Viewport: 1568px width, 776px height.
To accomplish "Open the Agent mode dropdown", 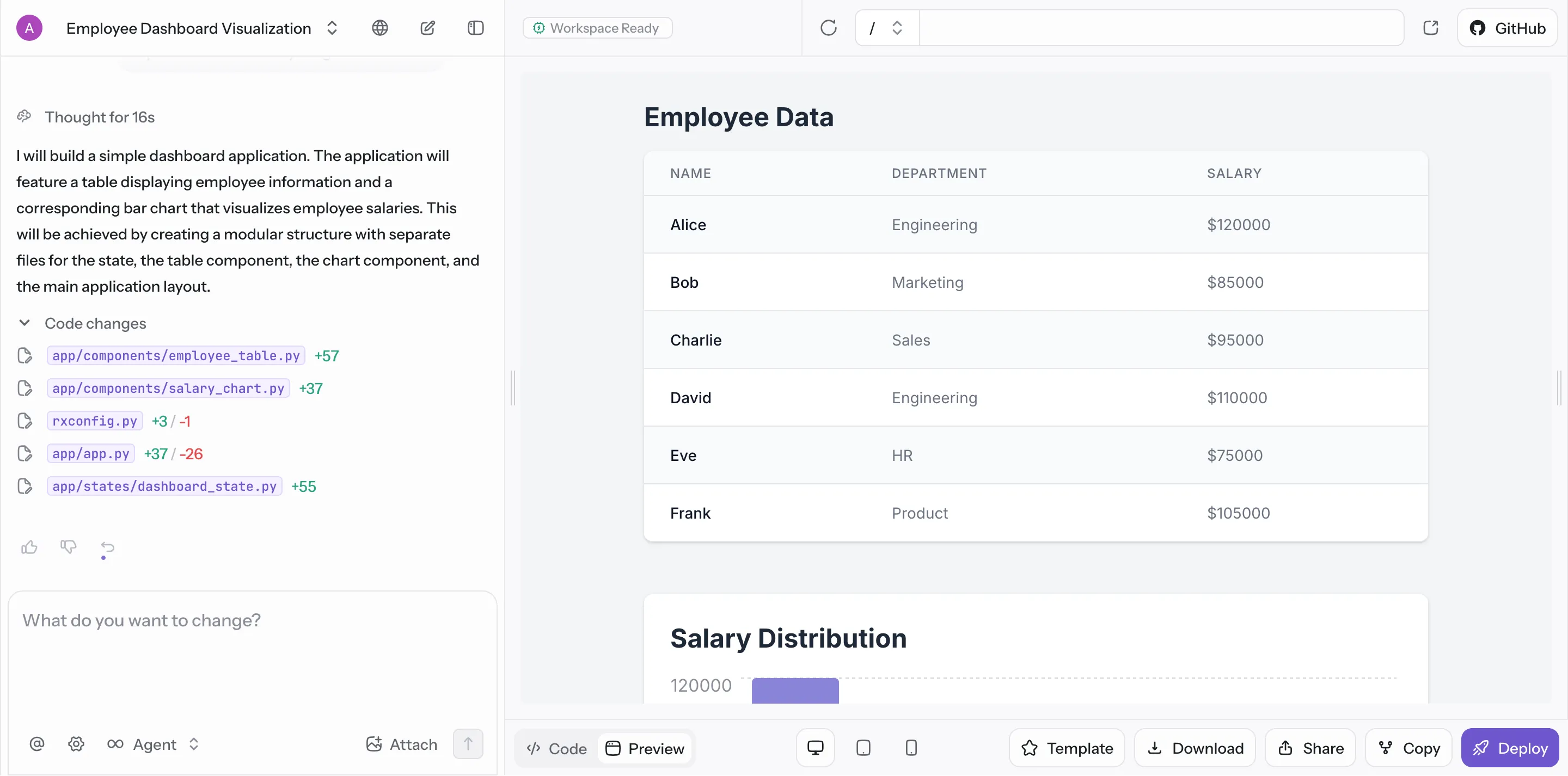I will click(x=154, y=744).
